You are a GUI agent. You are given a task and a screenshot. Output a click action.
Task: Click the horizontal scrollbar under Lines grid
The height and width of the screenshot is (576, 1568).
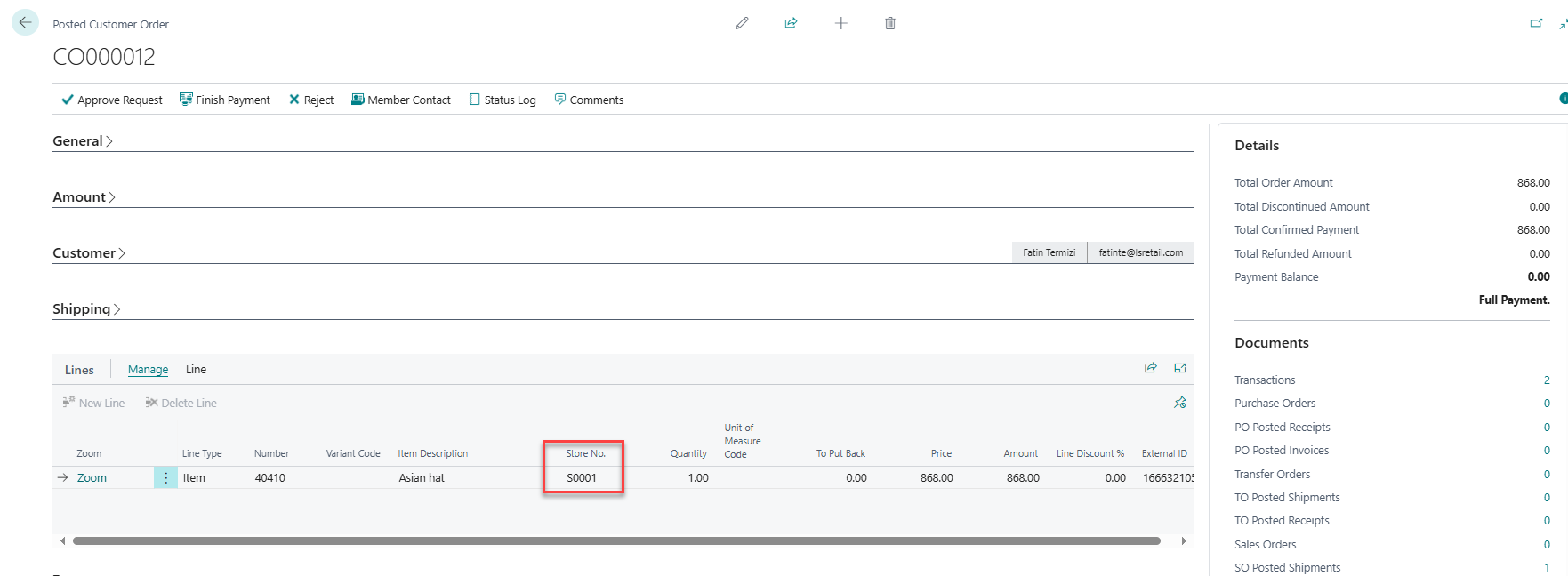pos(615,540)
